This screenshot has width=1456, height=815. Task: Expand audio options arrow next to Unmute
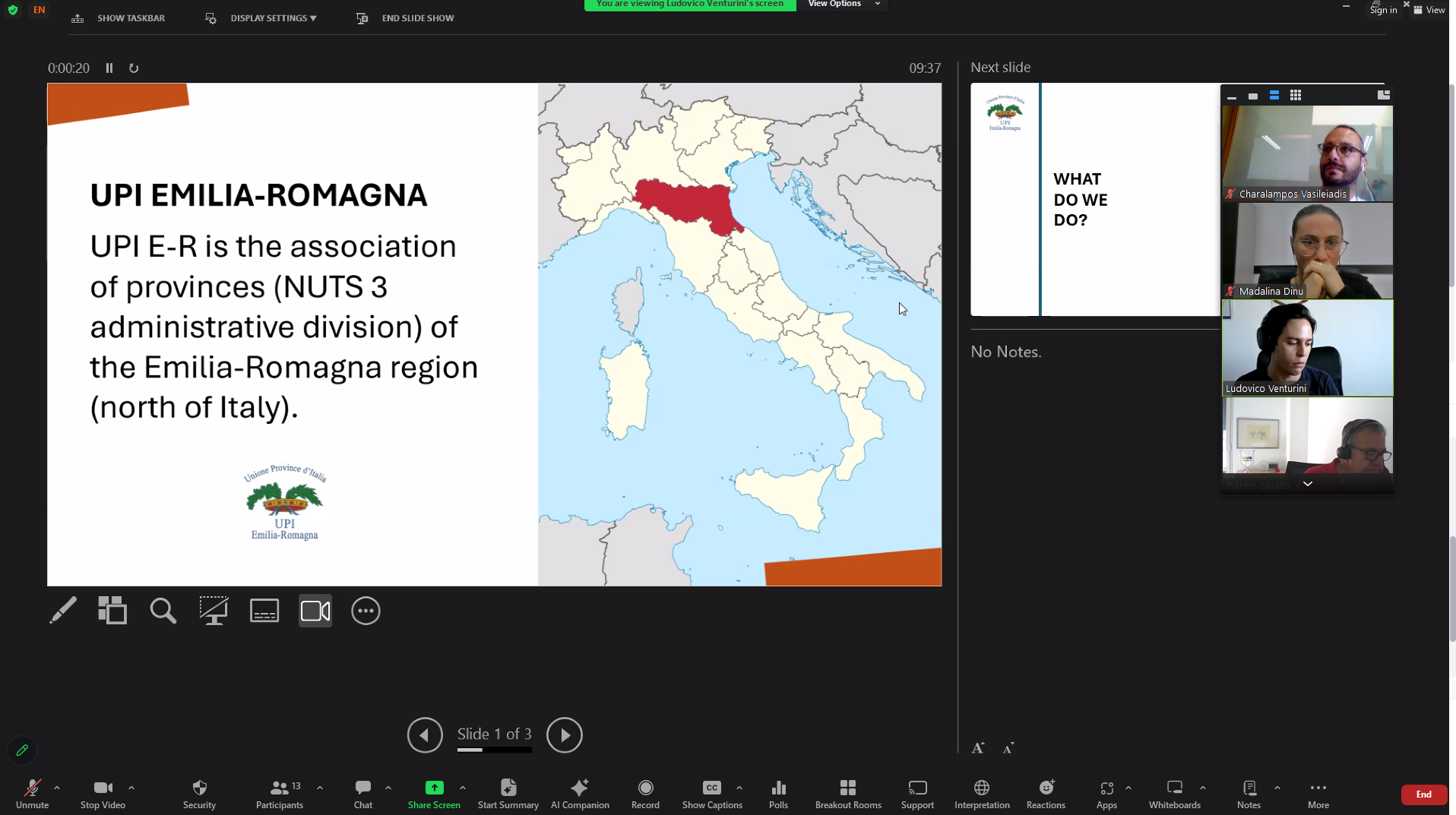(x=57, y=788)
